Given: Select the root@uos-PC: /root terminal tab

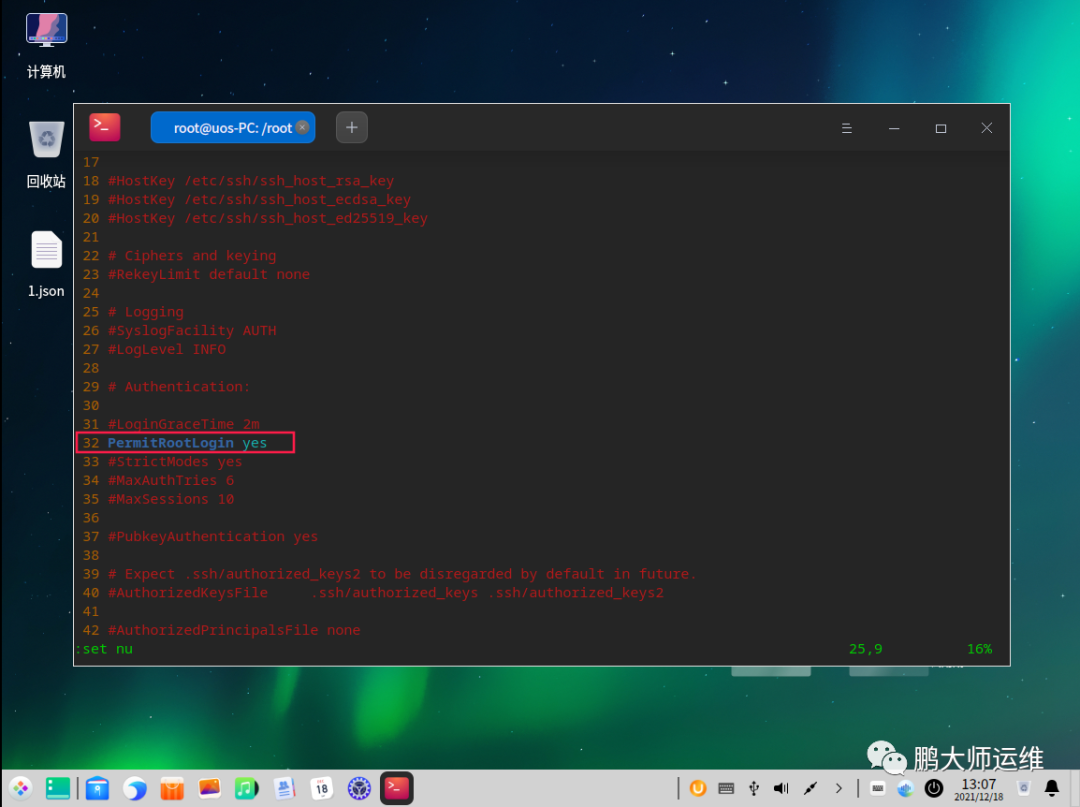Looking at the screenshot, I should [233, 127].
